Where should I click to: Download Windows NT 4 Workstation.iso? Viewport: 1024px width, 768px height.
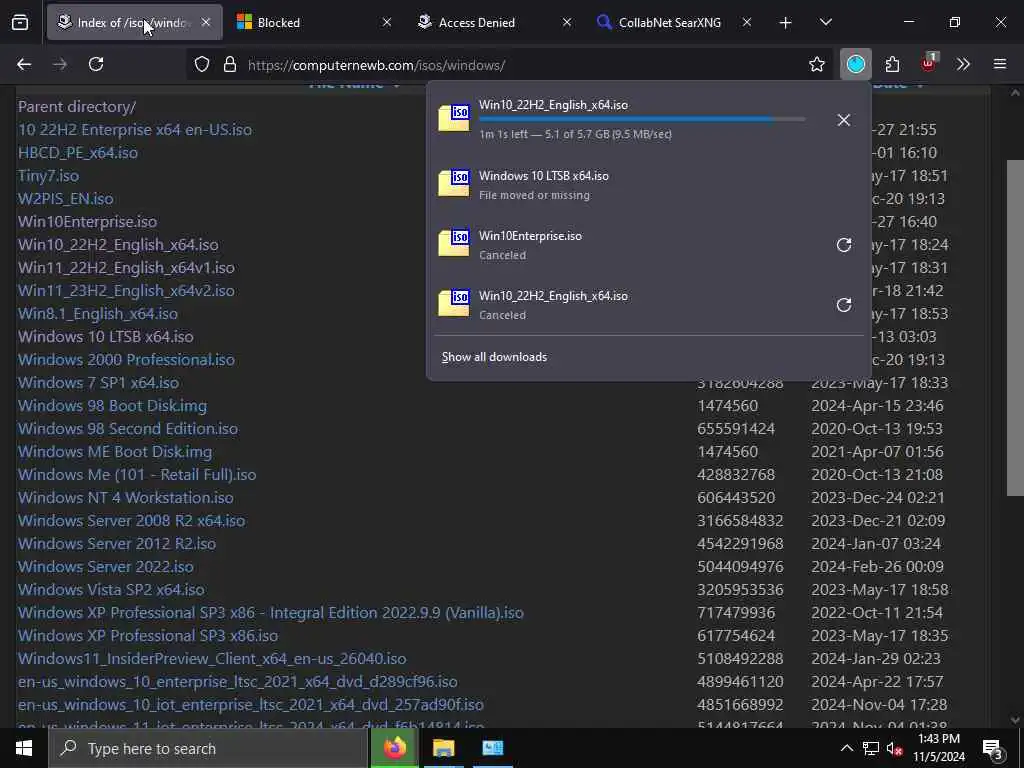point(125,498)
